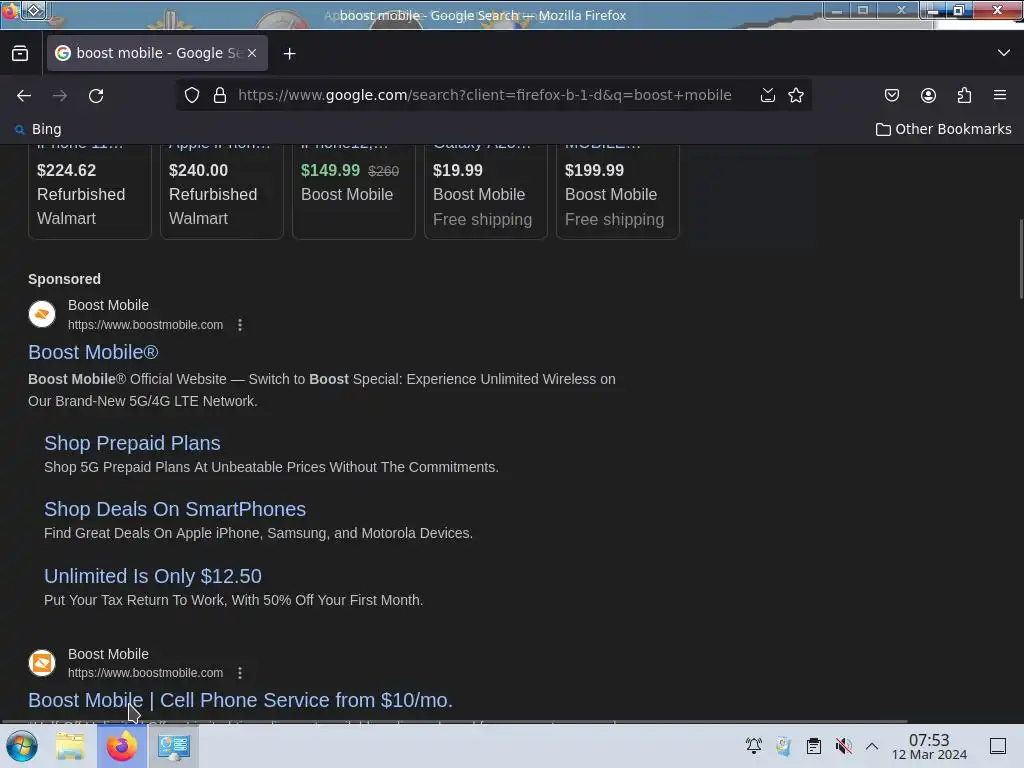Open the $199.99 Boost Mobile product card
1024x768 pixels.
coord(618,191)
